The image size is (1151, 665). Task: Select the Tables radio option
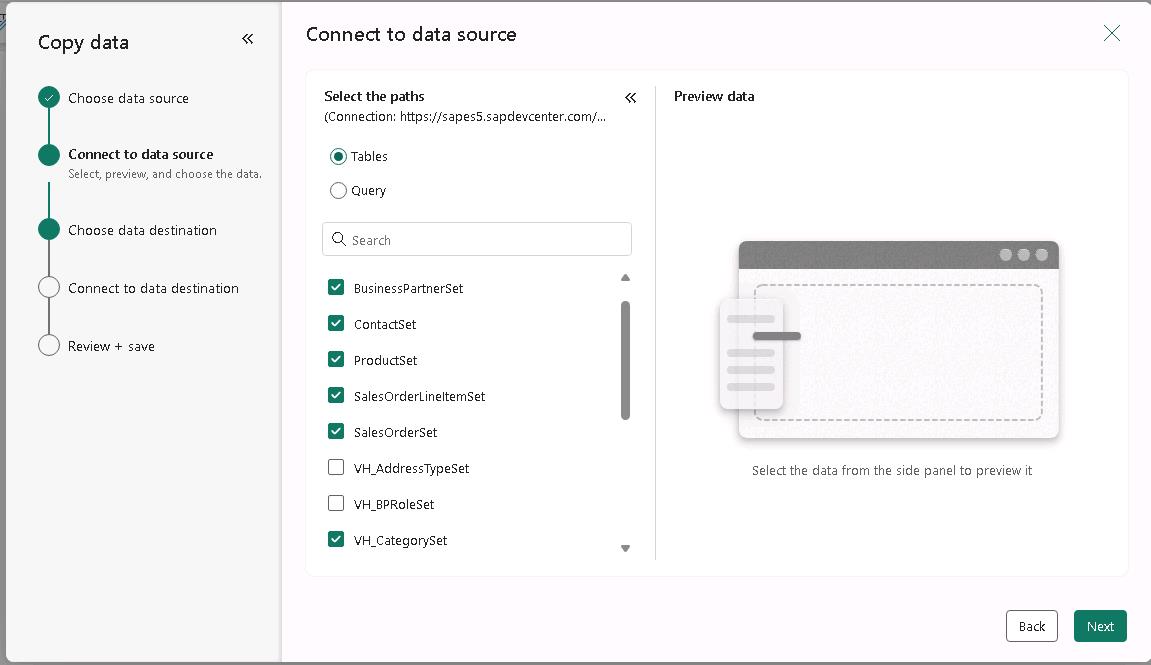tap(338, 156)
